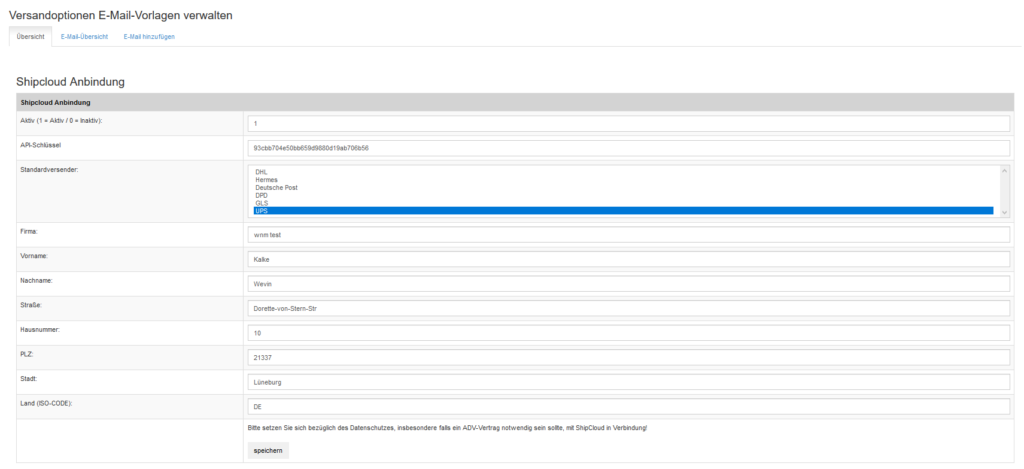Click the Nachname field containing Wevin
This screenshot has height=469, width=1024.
629,284
